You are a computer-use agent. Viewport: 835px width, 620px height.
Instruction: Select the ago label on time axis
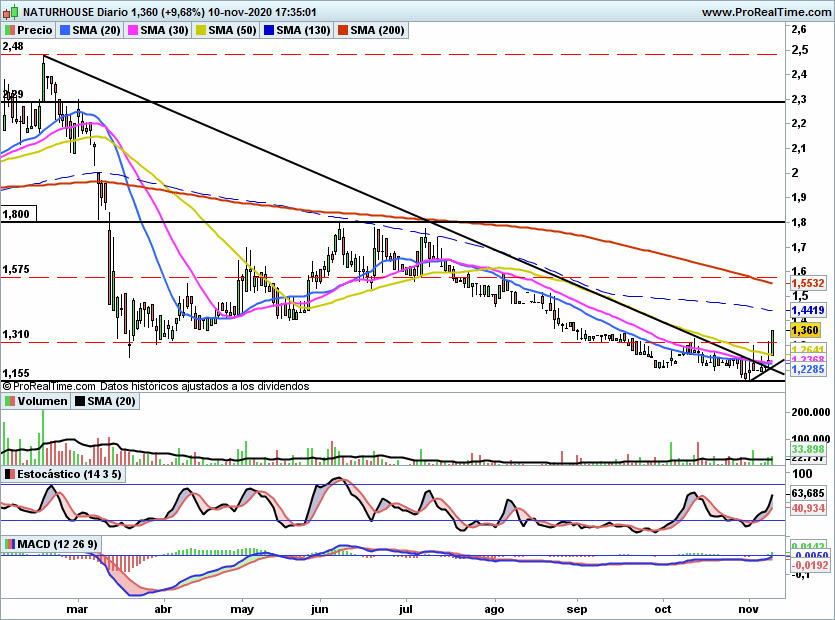pos(494,609)
